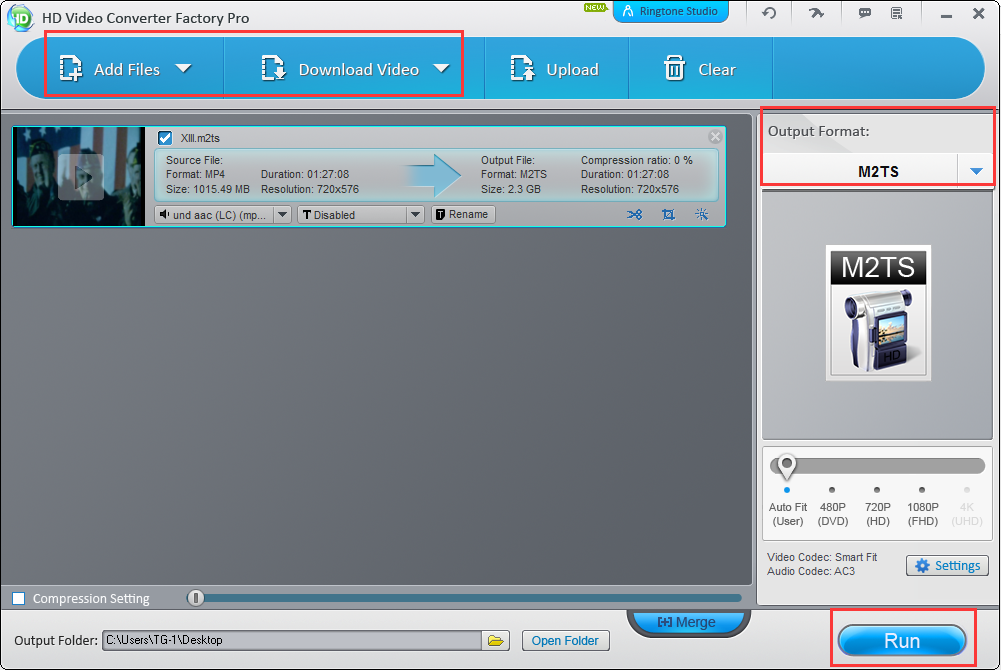Enable the Compression Setting checkbox
This screenshot has height=670, width=1001.
point(19,599)
